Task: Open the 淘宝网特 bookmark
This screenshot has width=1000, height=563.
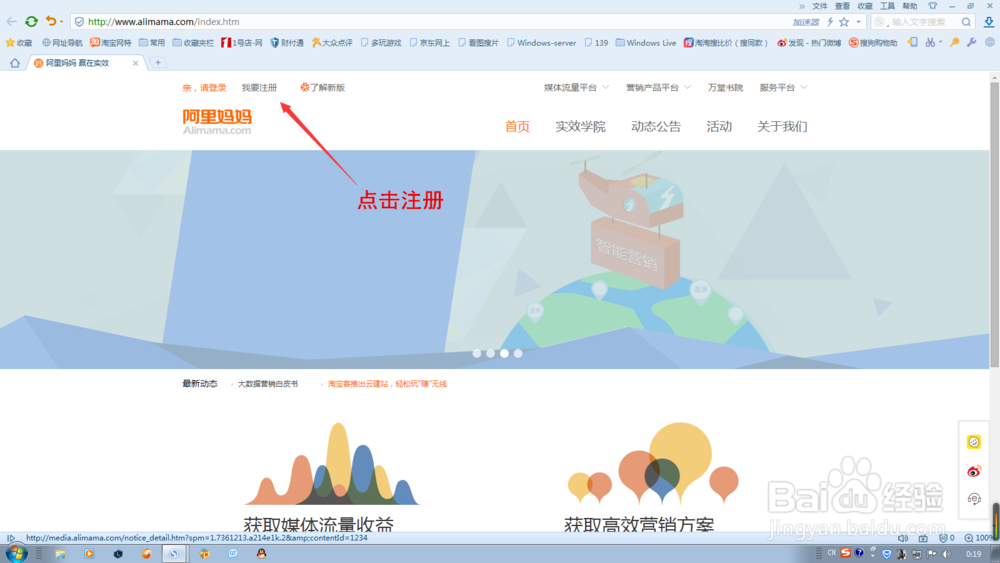Action: point(110,43)
